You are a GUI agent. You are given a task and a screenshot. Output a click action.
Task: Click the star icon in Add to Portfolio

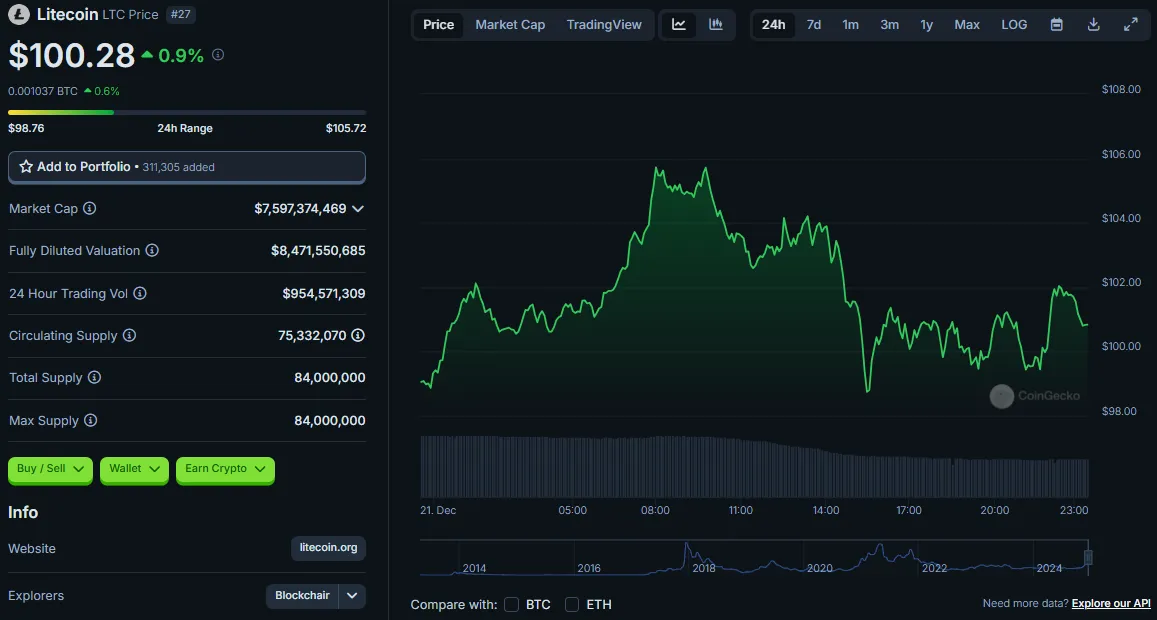(x=26, y=167)
